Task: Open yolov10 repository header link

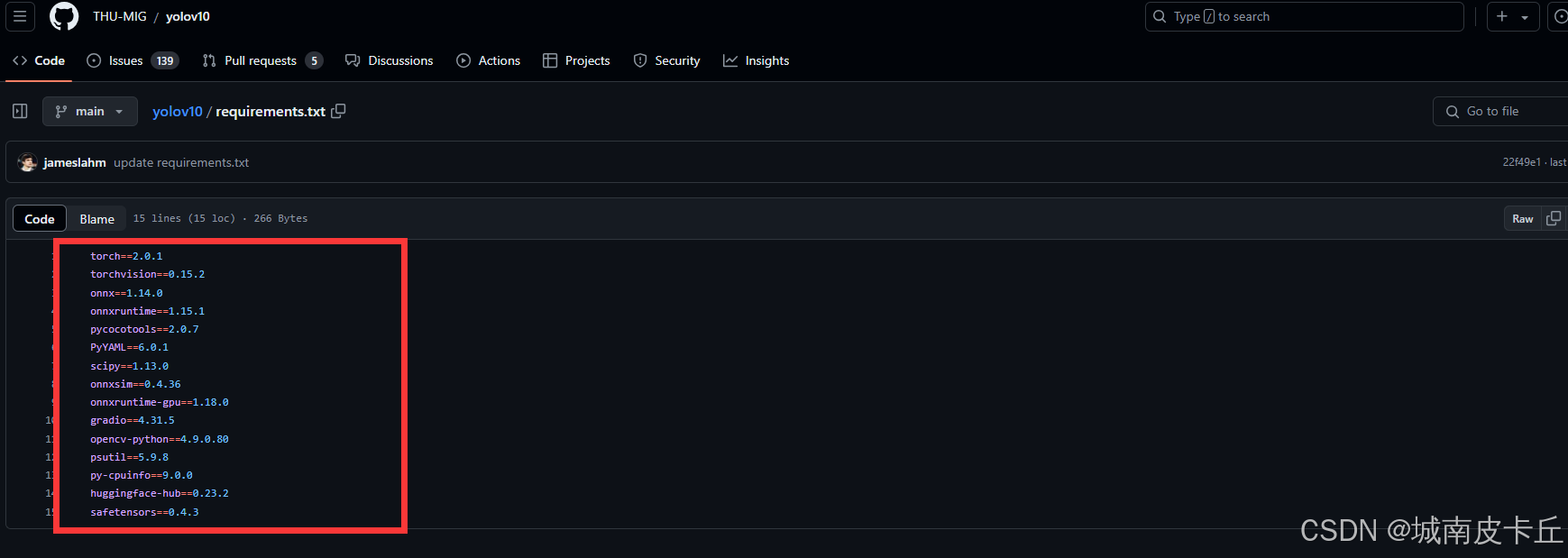Action: [188, 16]
